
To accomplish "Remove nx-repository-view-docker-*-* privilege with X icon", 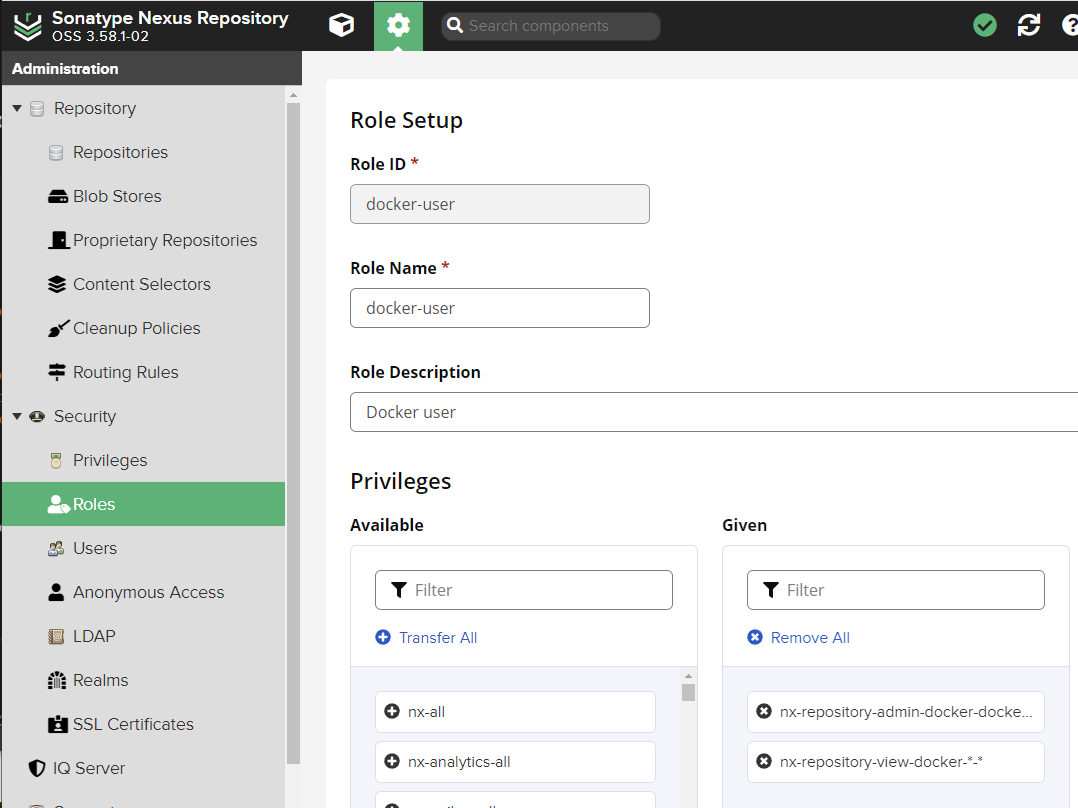I will point(764,762).
